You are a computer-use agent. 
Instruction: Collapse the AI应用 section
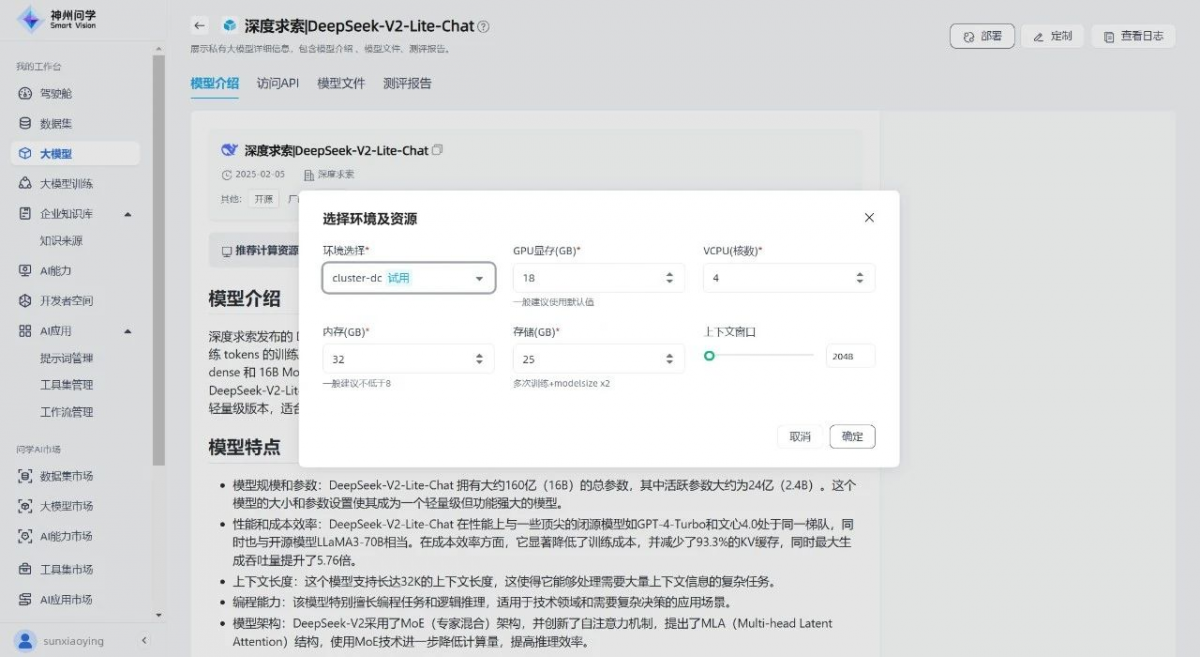point(127,330)
